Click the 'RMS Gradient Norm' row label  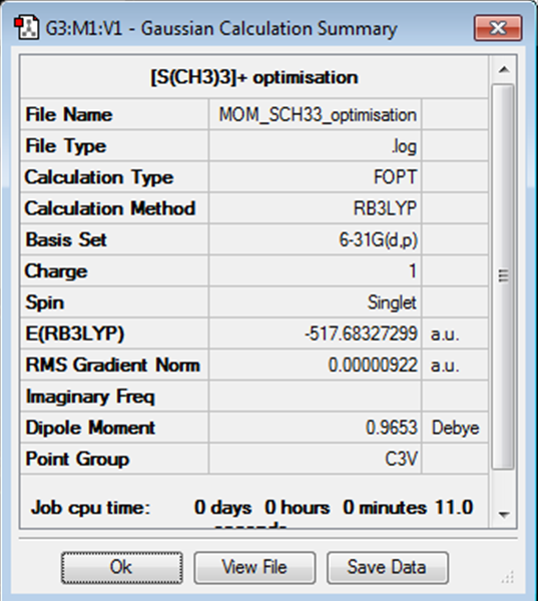click(x=113, y=365)
